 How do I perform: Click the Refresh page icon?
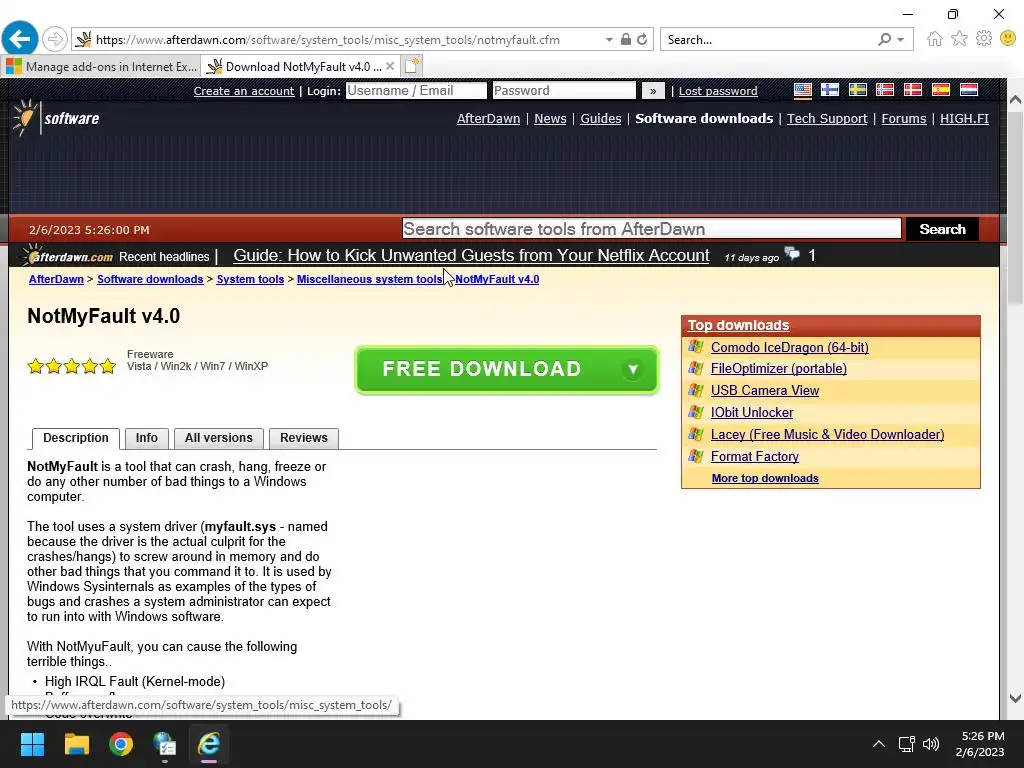pyautogui.click(x=643, y=39)
